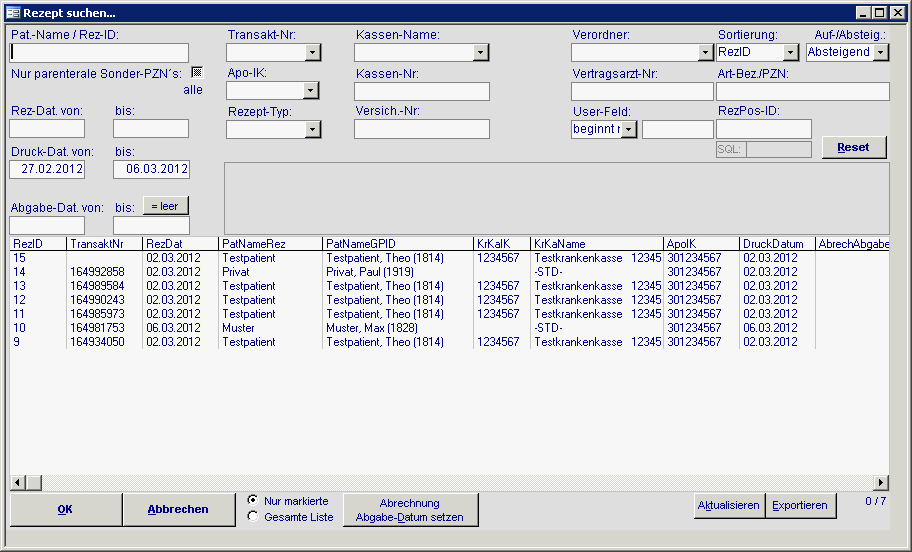Open the Rezept-Typ dropdown

312,129
